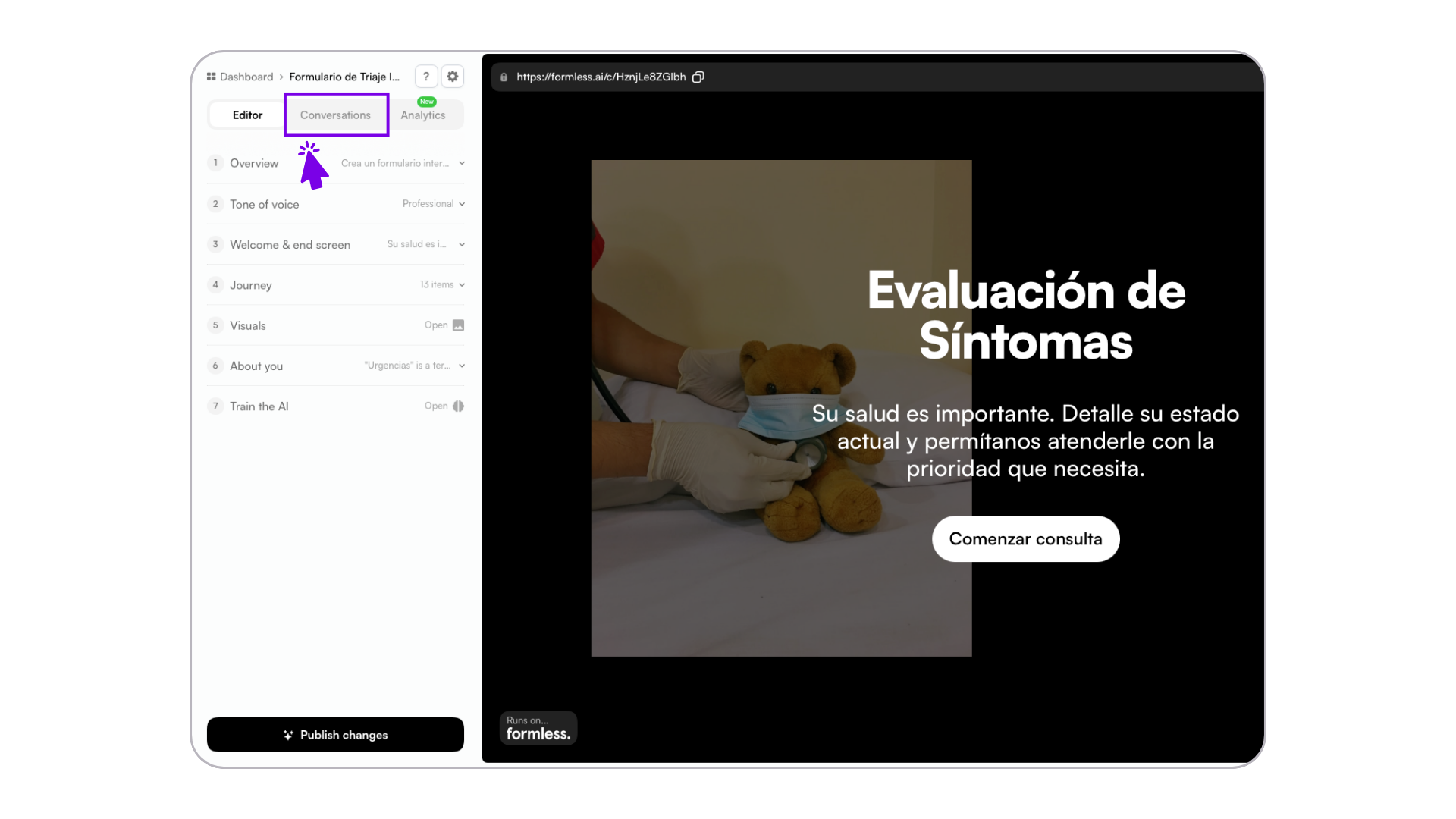Click Open label on Train the AI row

(x=436, y=406)
